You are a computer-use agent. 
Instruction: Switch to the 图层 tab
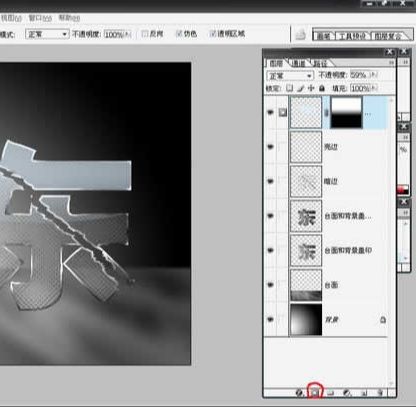tap(276, 63)
